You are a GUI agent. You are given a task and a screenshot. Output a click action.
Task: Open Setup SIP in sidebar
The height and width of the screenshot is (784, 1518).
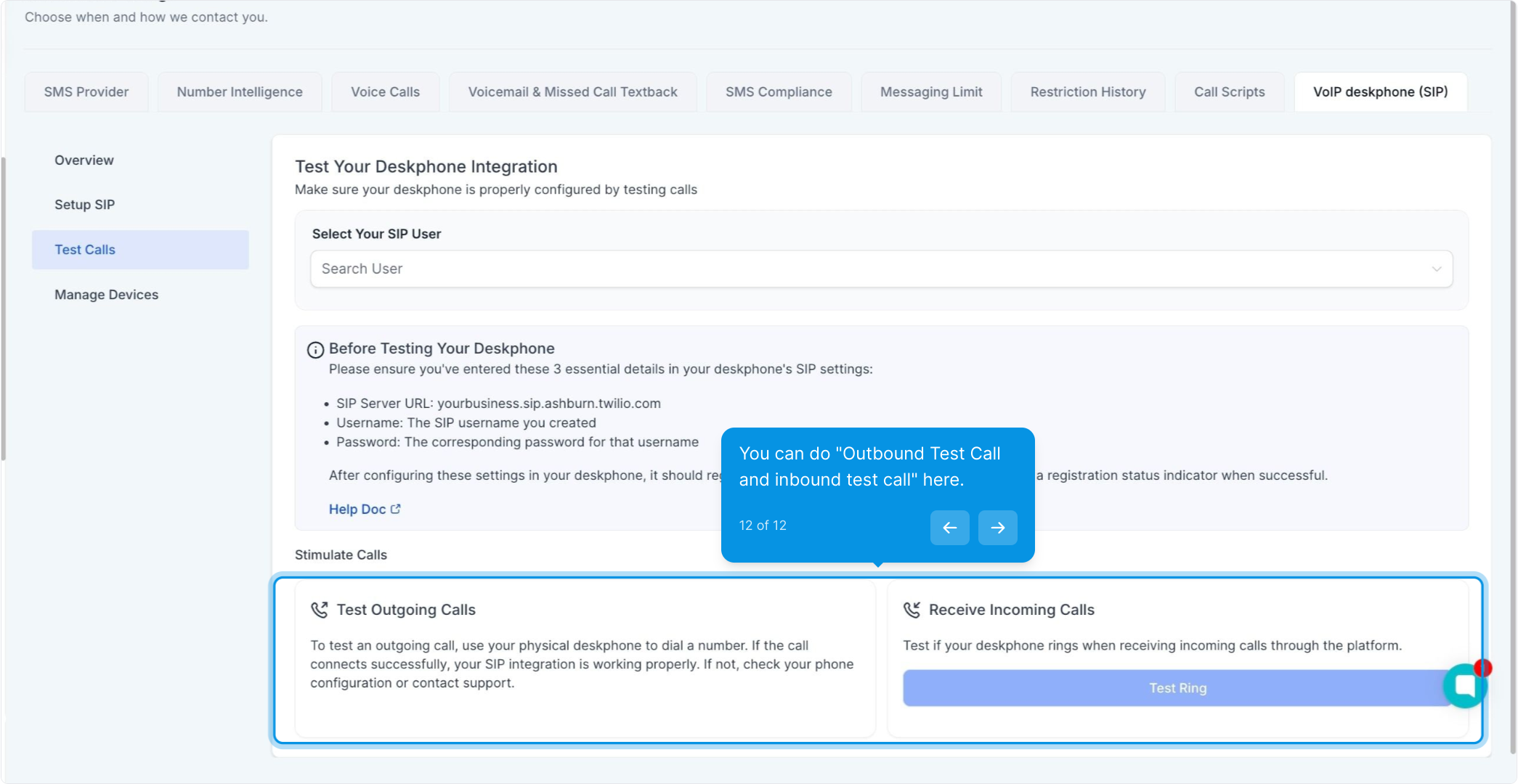click(x=84, y=205)
